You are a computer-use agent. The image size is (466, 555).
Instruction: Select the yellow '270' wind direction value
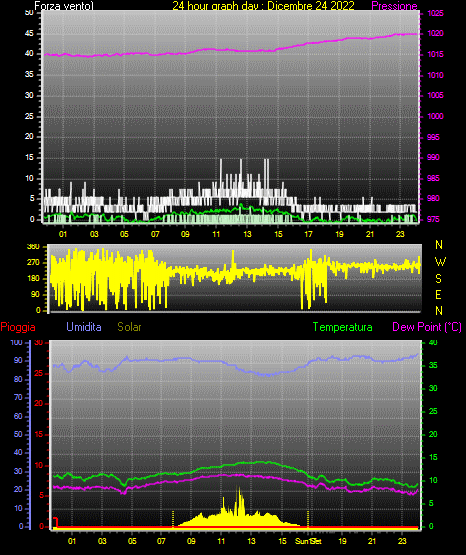pos(33,263)
